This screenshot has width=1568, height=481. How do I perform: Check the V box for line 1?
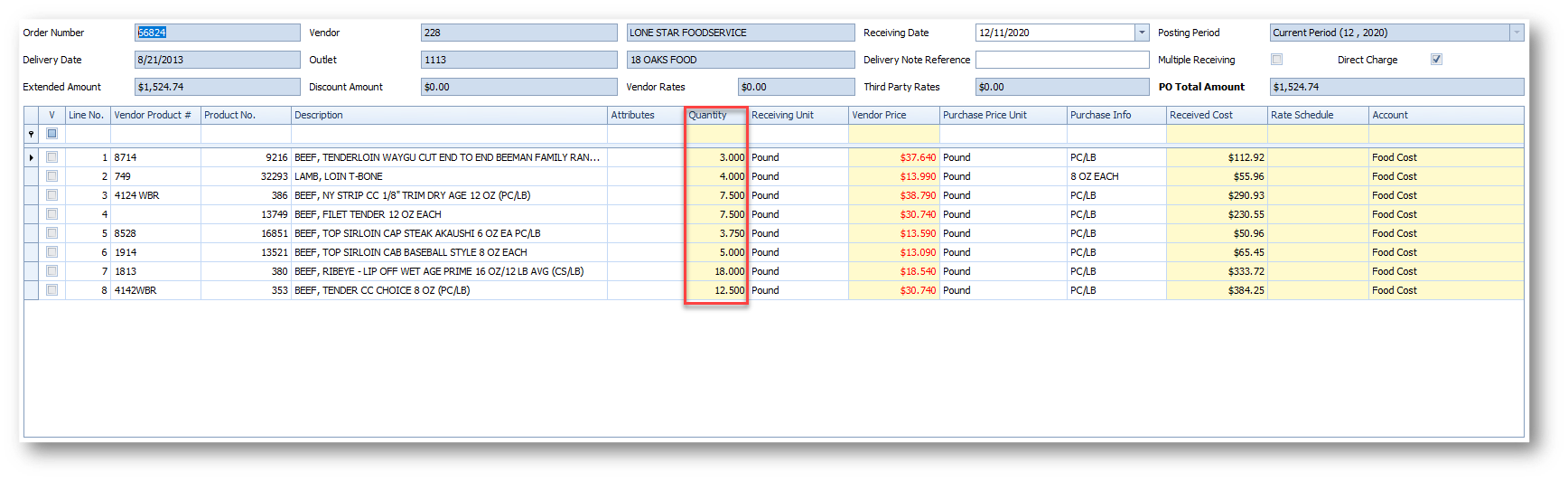pyautogui.click(x=51, y=157)
